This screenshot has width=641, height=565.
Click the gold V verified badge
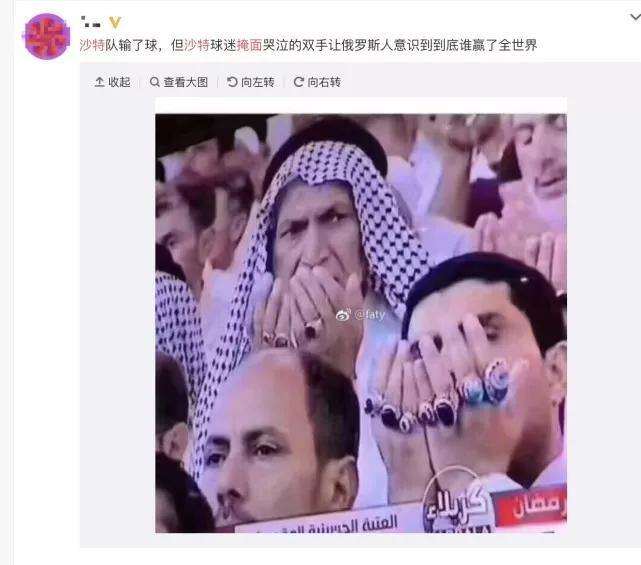(115, 22)
